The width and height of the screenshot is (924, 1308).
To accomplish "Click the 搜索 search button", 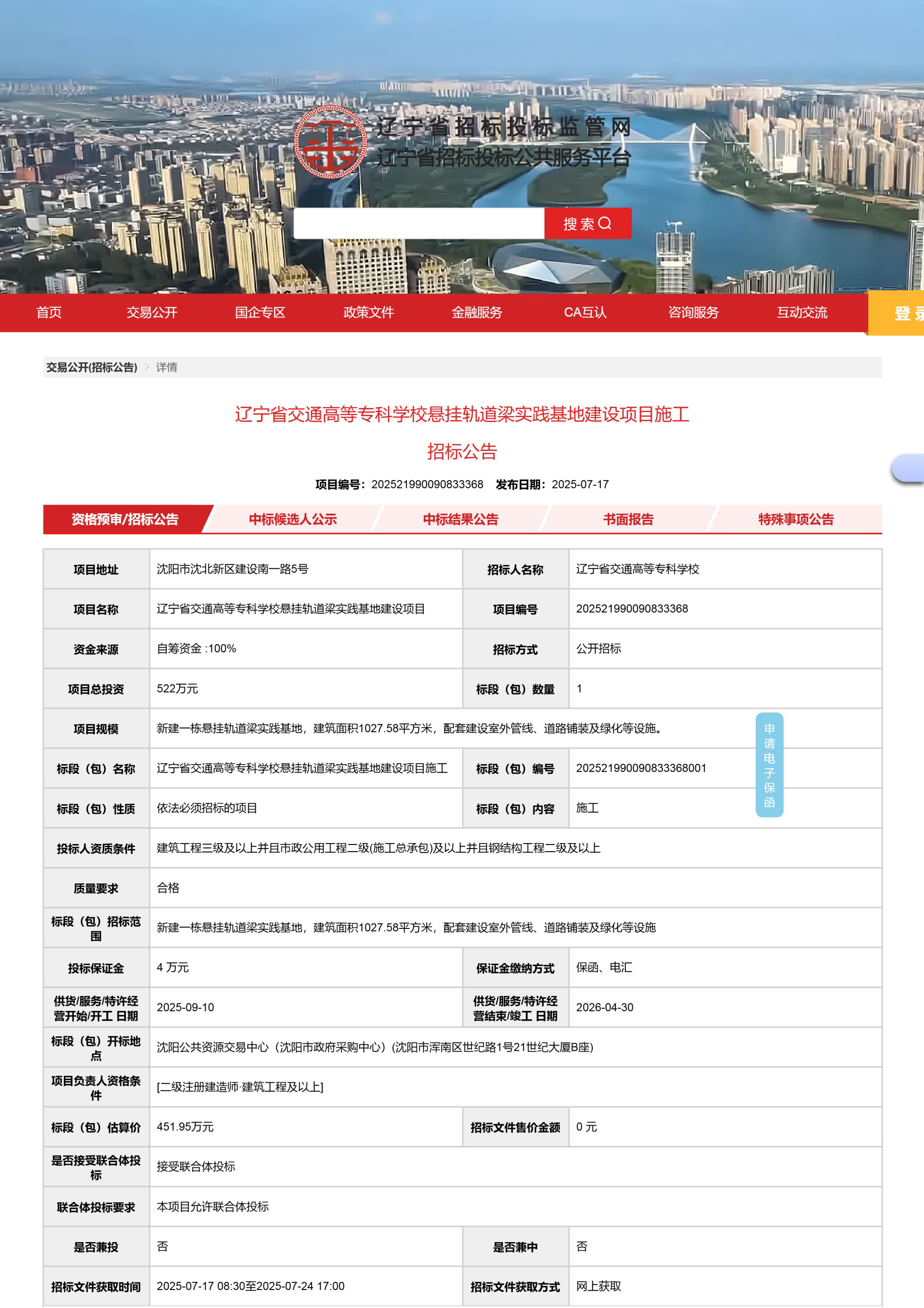I will pyautogui.click(x=587, y=223).
